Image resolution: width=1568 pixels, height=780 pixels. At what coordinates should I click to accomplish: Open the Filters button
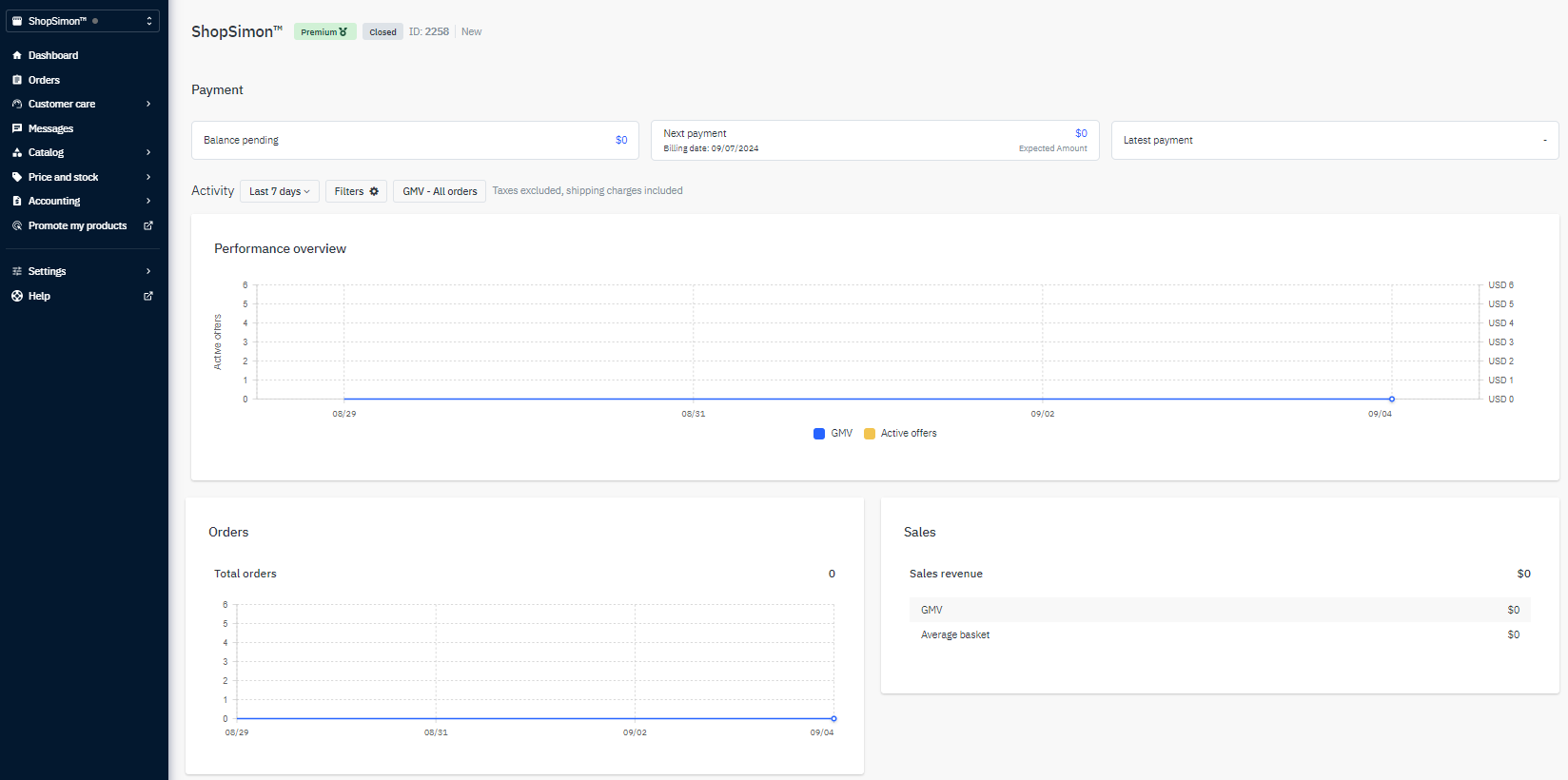tap(356, 191)
